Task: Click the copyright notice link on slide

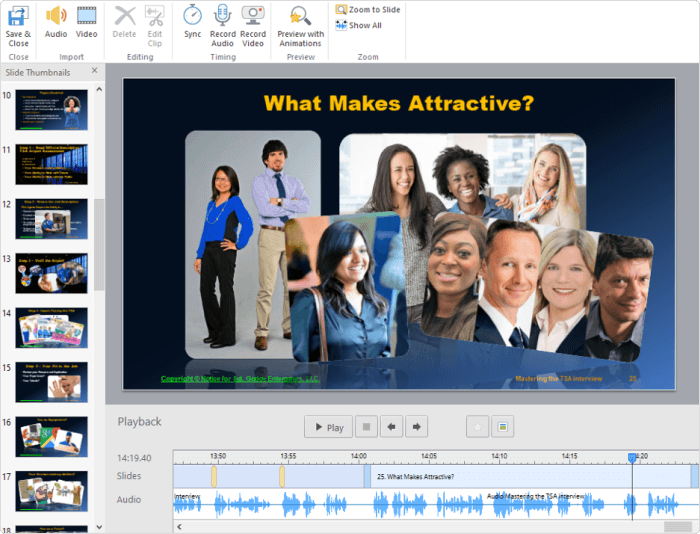Action: tap(240, 379)
